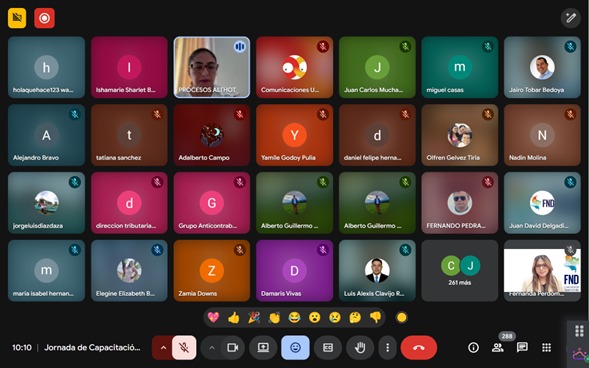
Task: Turn on closed captions
Action: (328, 348)
